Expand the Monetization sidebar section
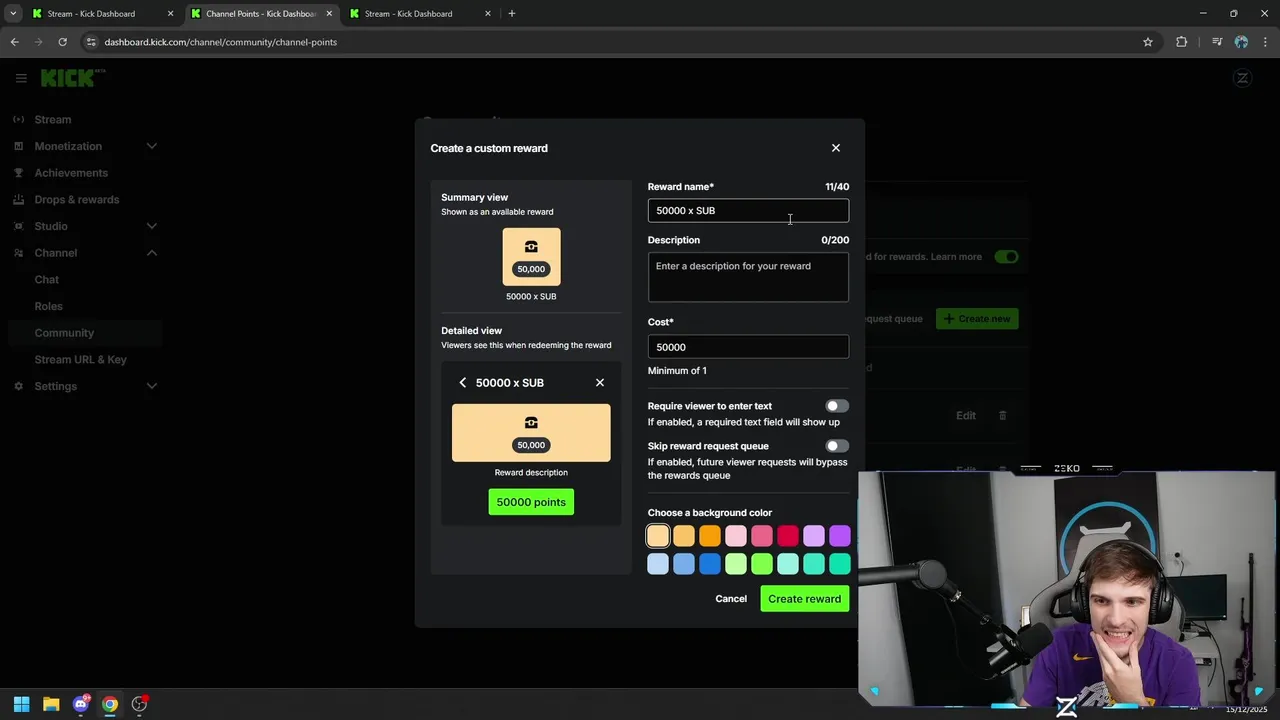 pyautogui.click(x=152, y=146)
